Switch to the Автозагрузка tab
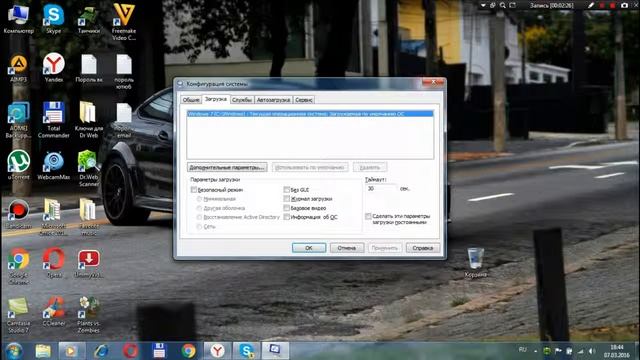Screen dimensions: 640x360 point(273,100)
